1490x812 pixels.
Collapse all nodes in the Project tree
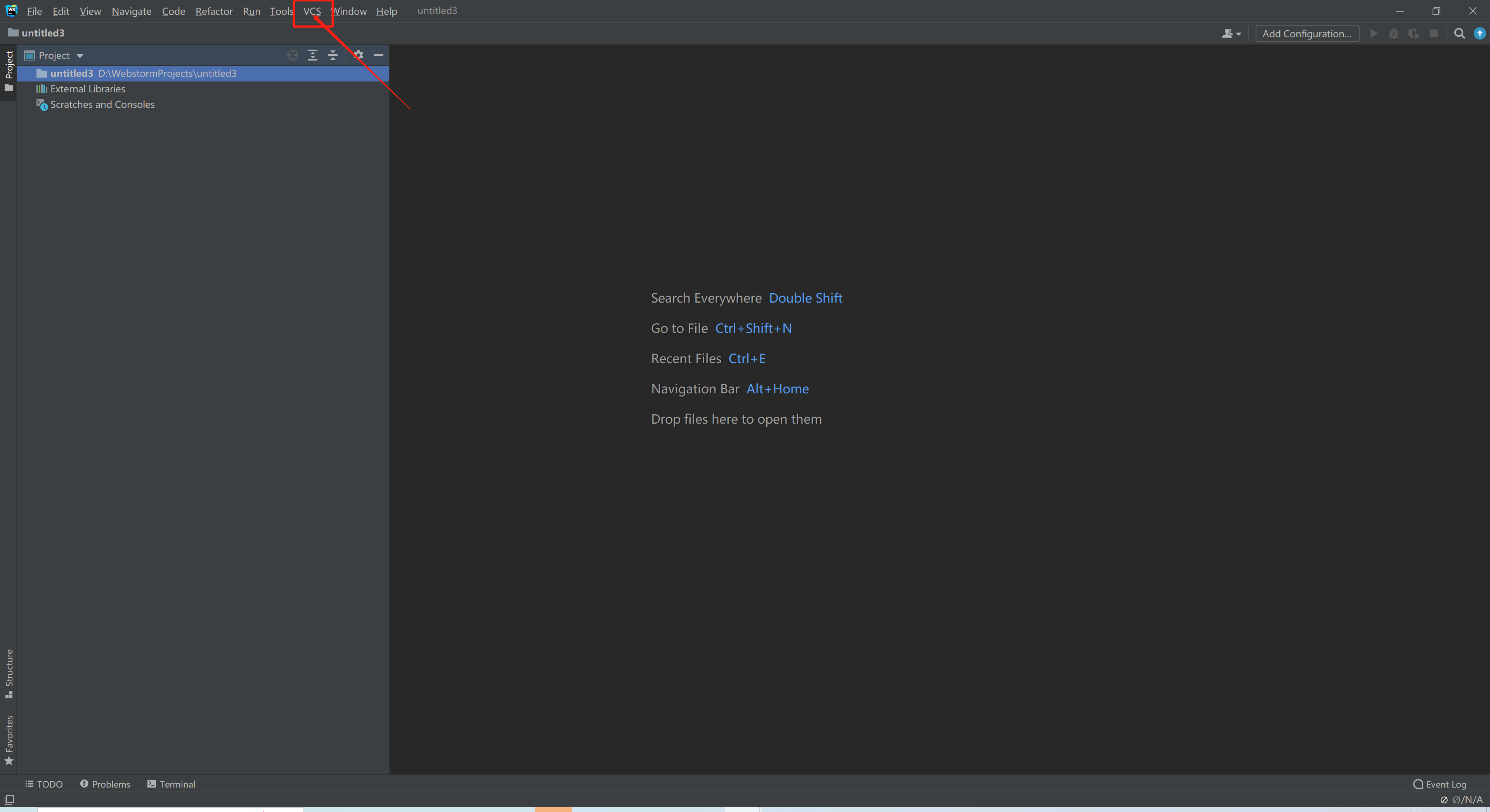click(333, 55)
